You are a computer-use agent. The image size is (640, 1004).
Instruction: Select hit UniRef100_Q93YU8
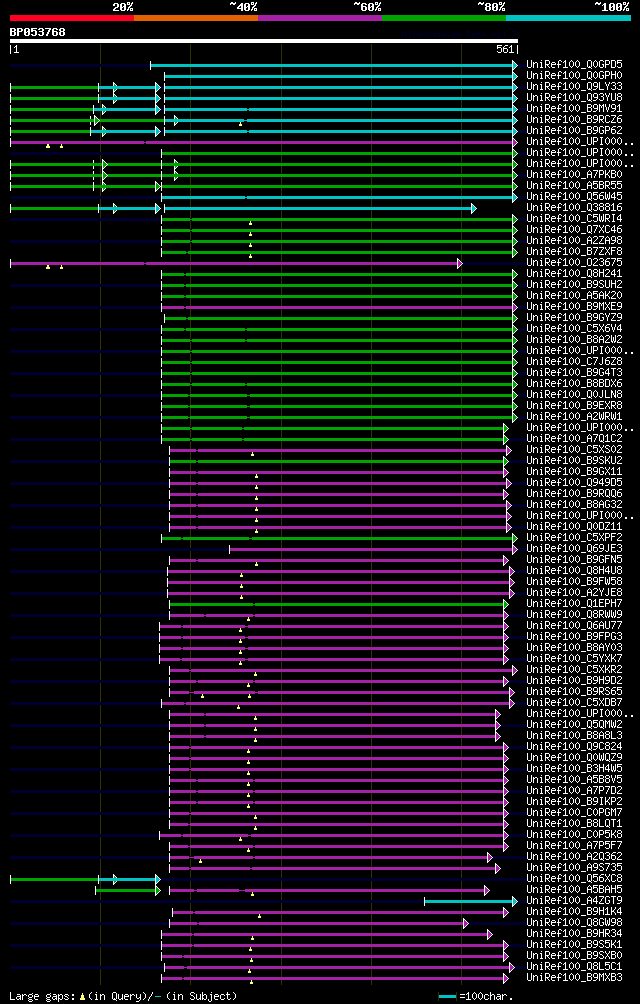574,97
